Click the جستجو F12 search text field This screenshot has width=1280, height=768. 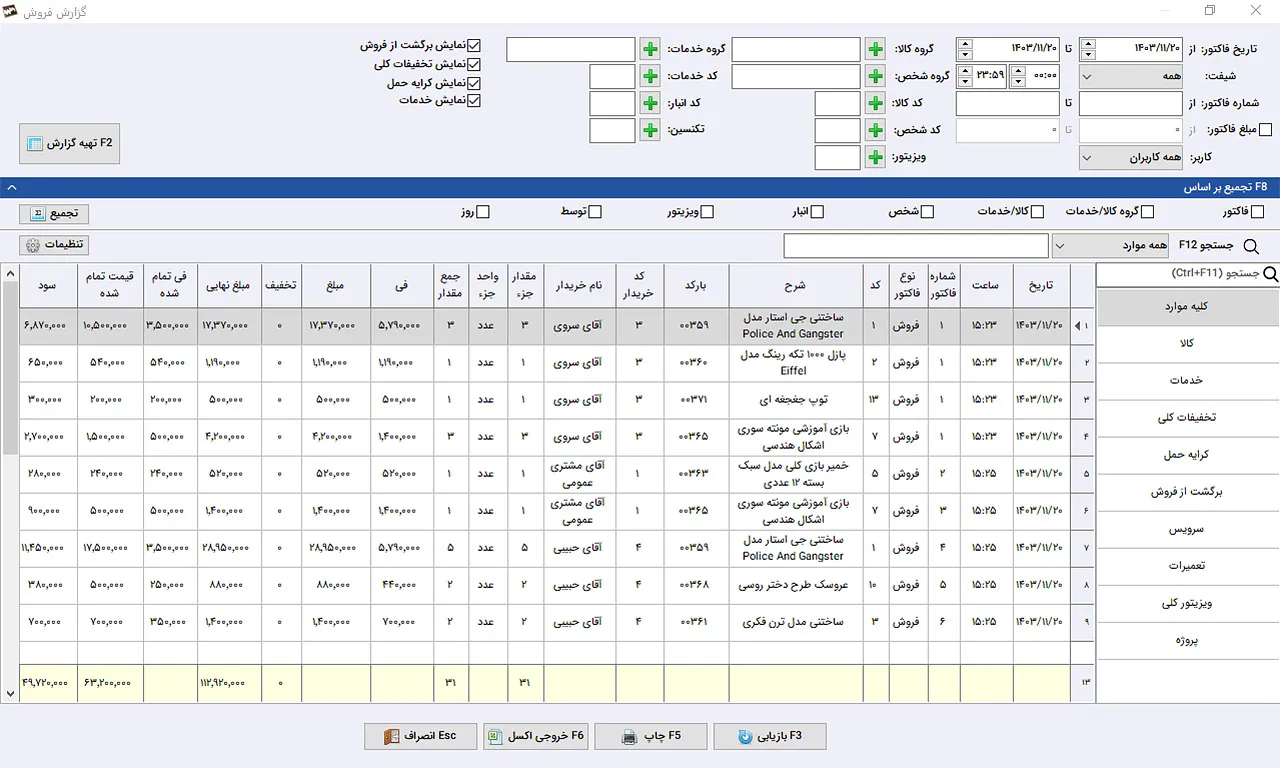916,246
